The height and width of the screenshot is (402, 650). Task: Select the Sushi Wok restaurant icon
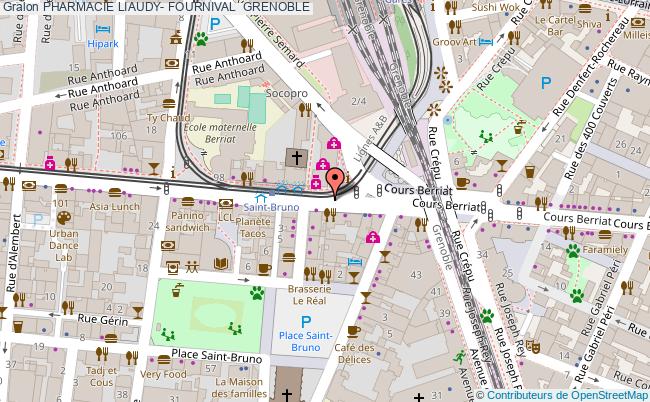(451, 7)
